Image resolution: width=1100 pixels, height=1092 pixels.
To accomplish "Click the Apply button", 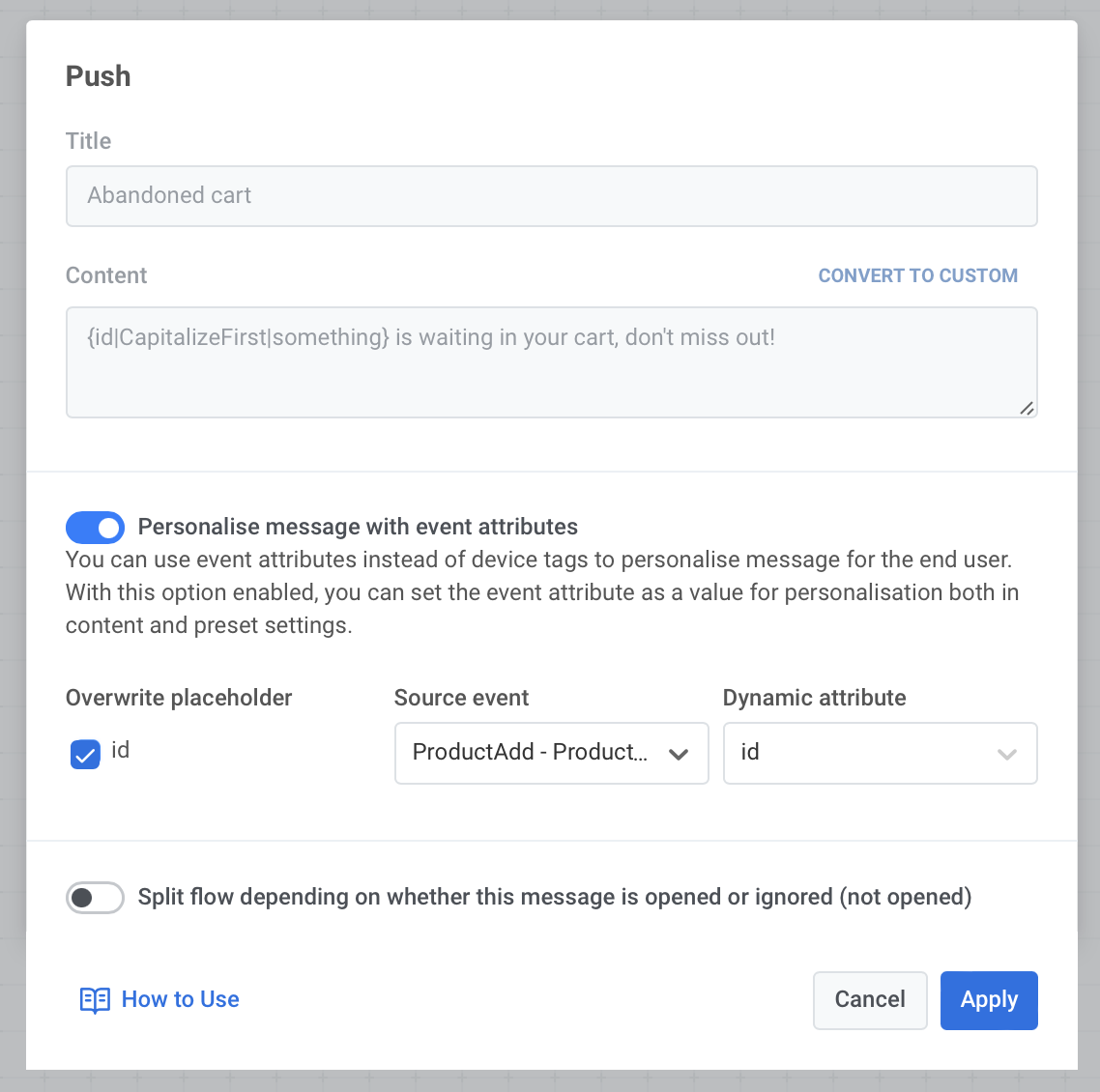I will [x=989, y=1000].
